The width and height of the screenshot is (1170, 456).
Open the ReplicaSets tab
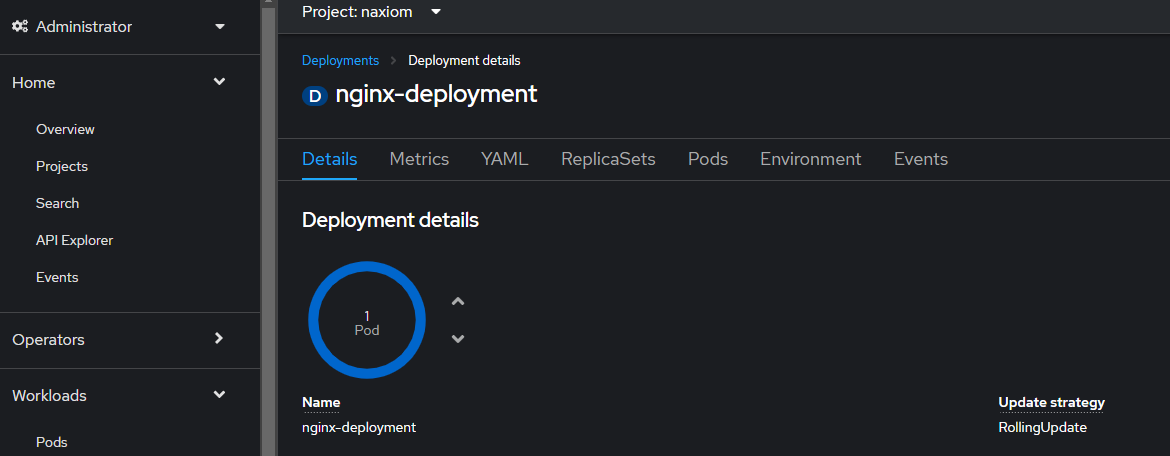608,159
